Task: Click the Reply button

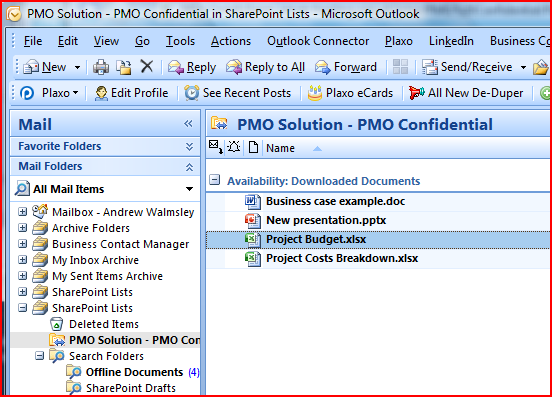Action: pyautogui.click(x=192, y=67)
